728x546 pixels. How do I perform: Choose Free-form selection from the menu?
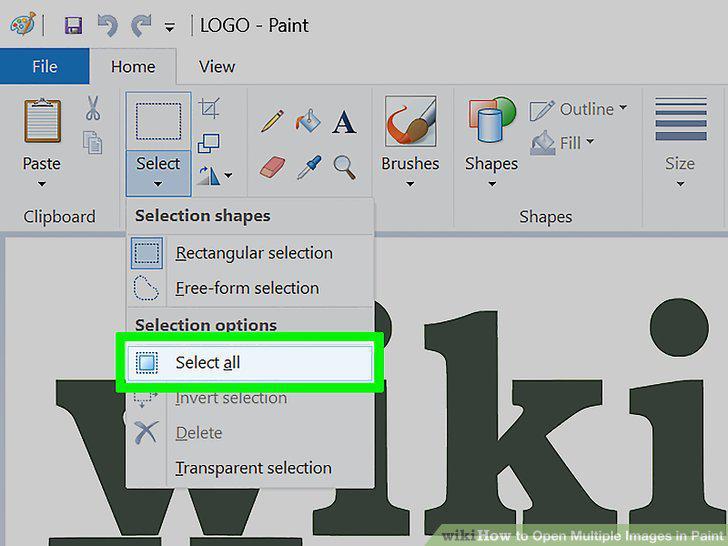(250, 288)
